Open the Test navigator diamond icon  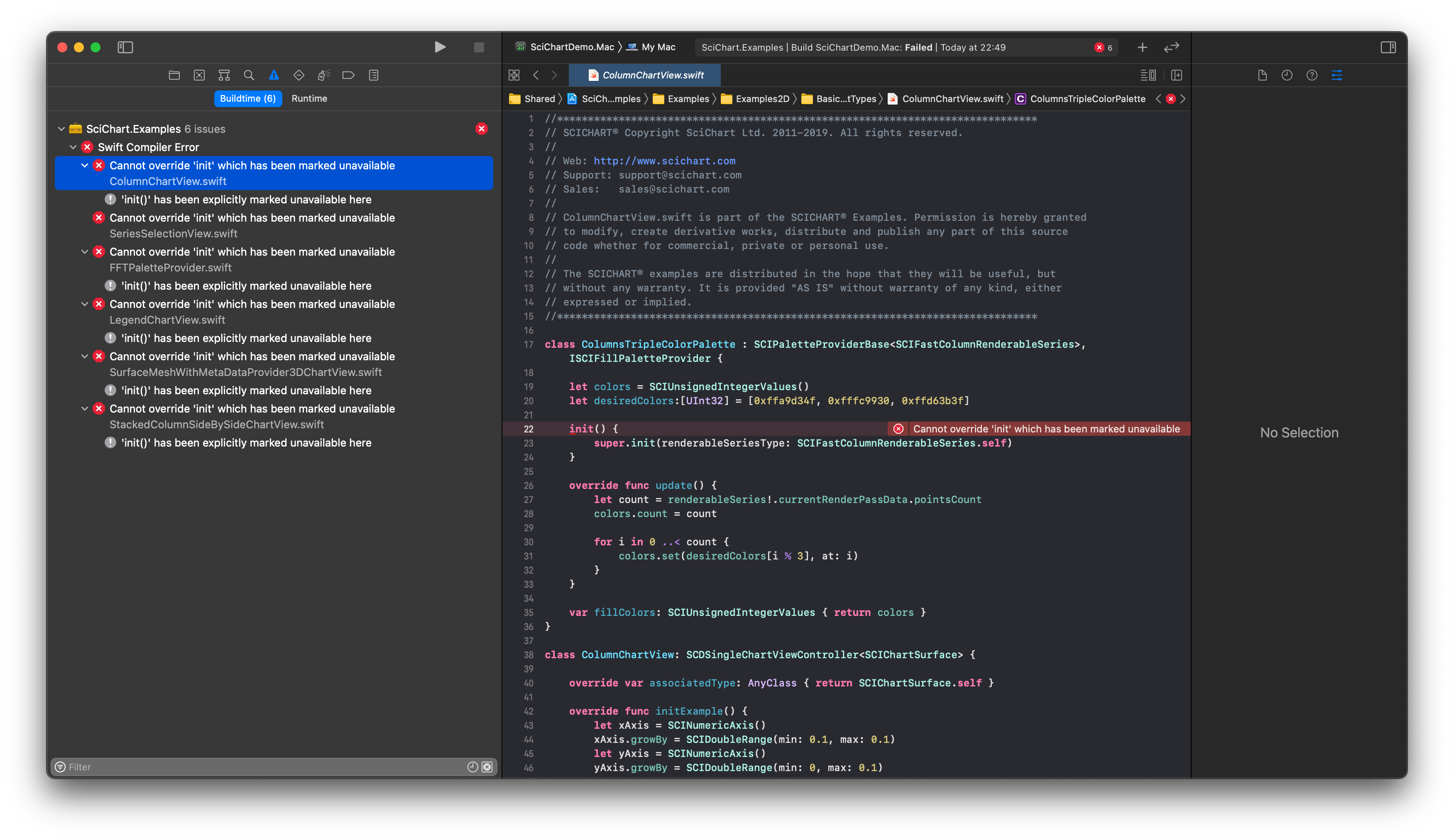[298, 75]
